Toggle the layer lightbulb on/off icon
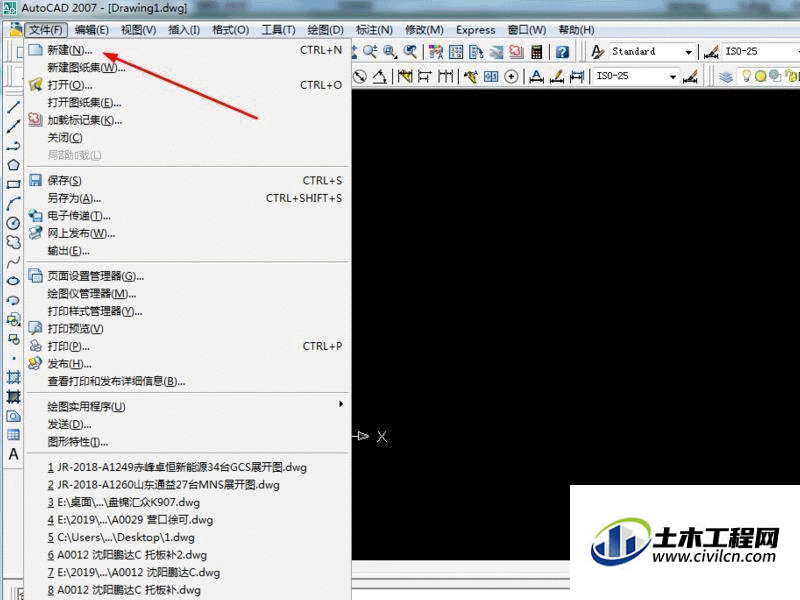The image size is (800, 600). pyautogui.click(x=746, y=77)
